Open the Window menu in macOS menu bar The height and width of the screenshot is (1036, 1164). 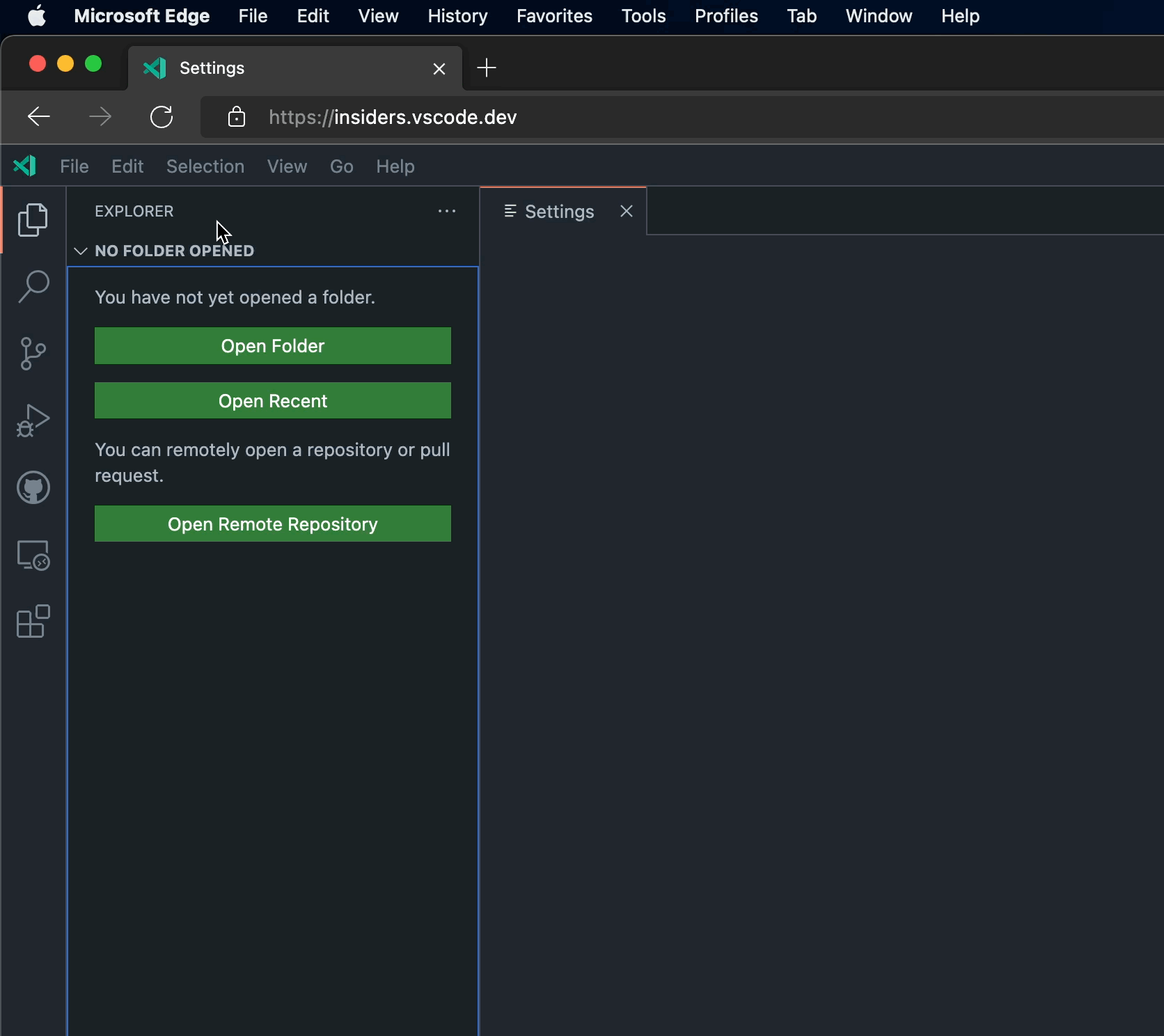[879, 15]
